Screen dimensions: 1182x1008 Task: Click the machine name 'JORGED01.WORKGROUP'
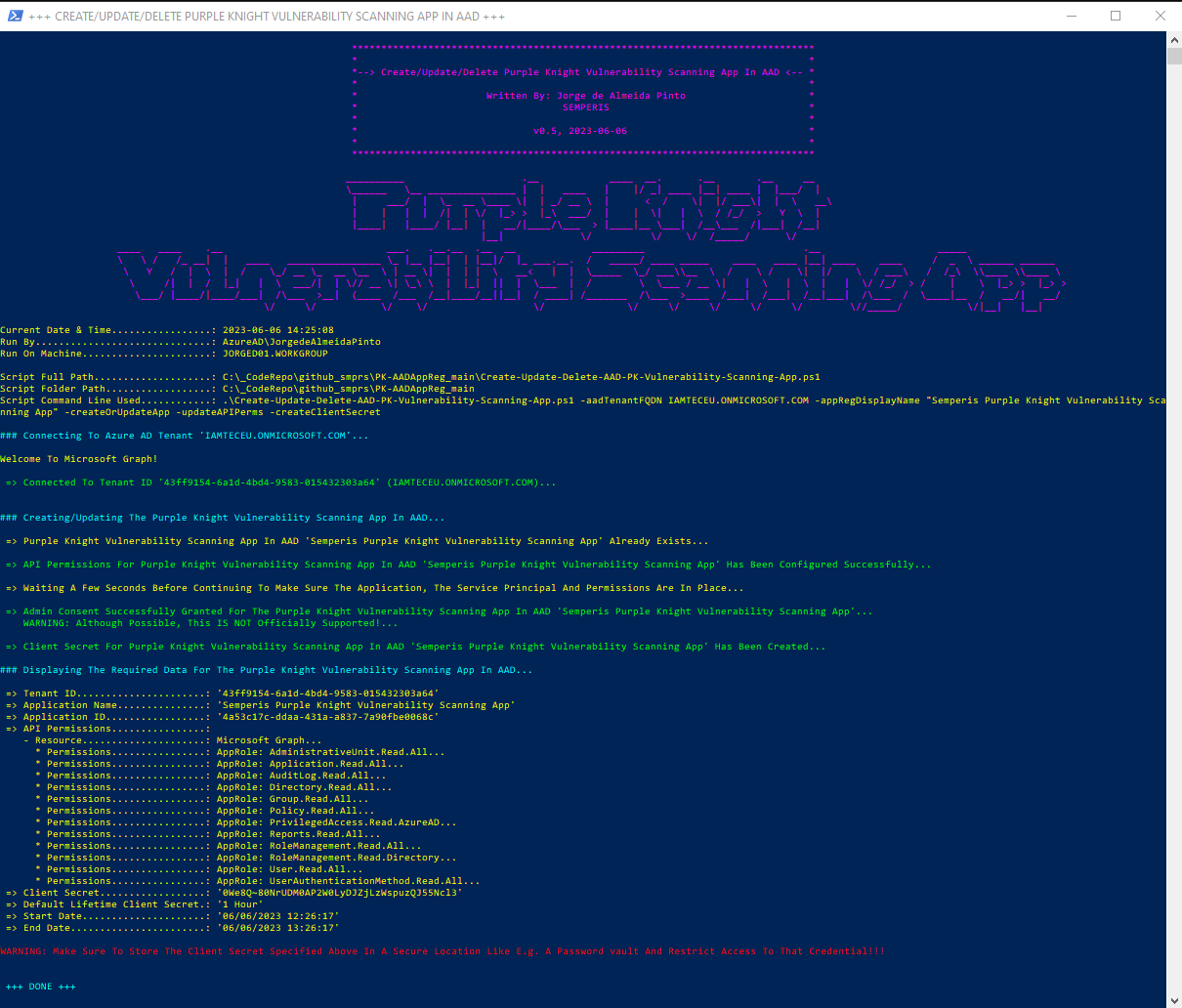[x=274, y=354]
